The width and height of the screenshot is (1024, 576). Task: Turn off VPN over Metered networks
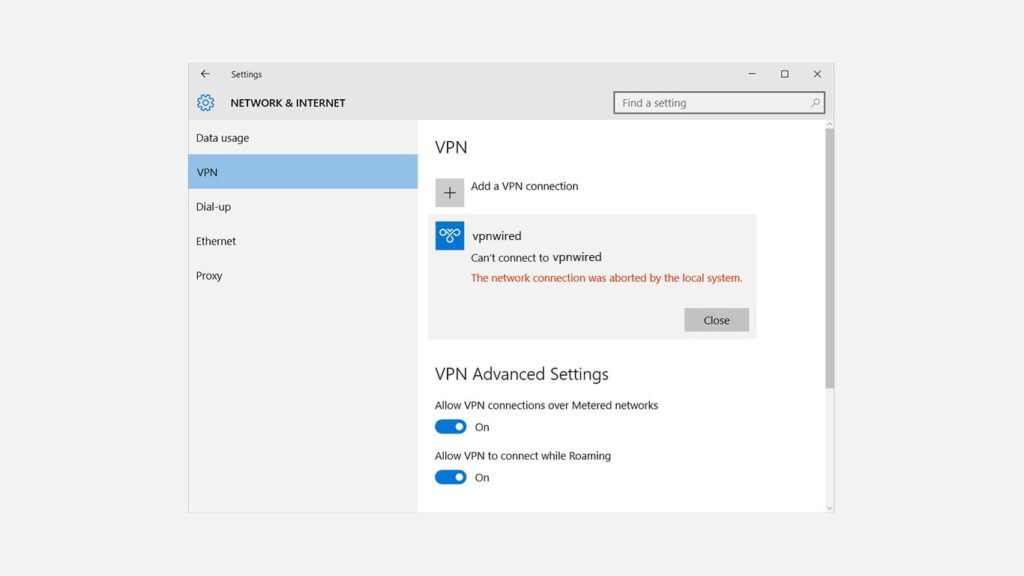[451, 427]
